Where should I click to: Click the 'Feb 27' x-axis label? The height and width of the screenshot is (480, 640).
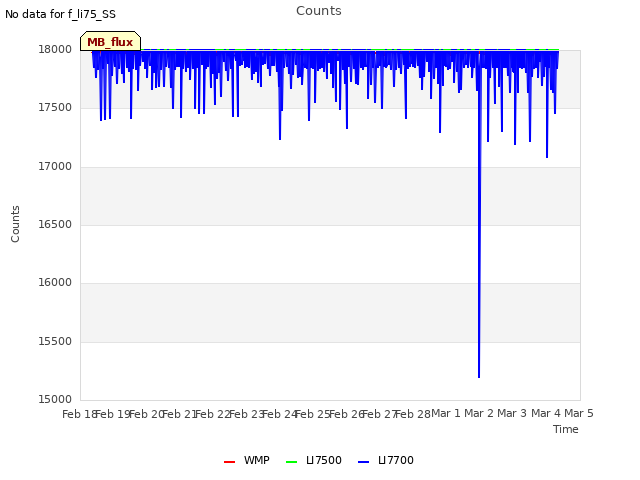tap(380, 414)
